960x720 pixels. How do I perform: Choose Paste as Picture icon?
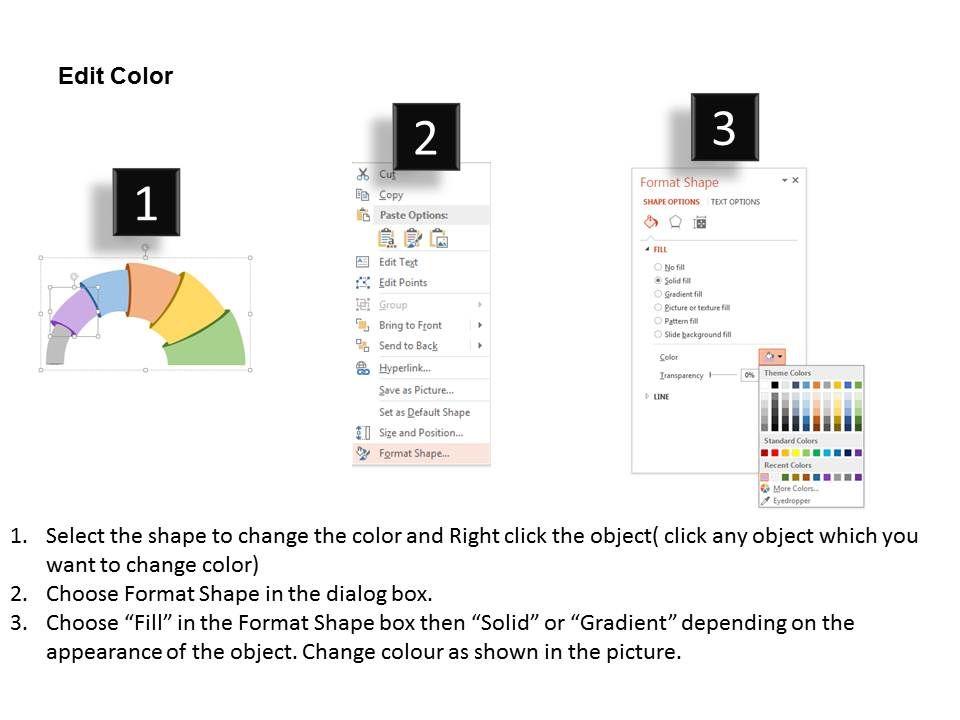[x=438, y=238]
